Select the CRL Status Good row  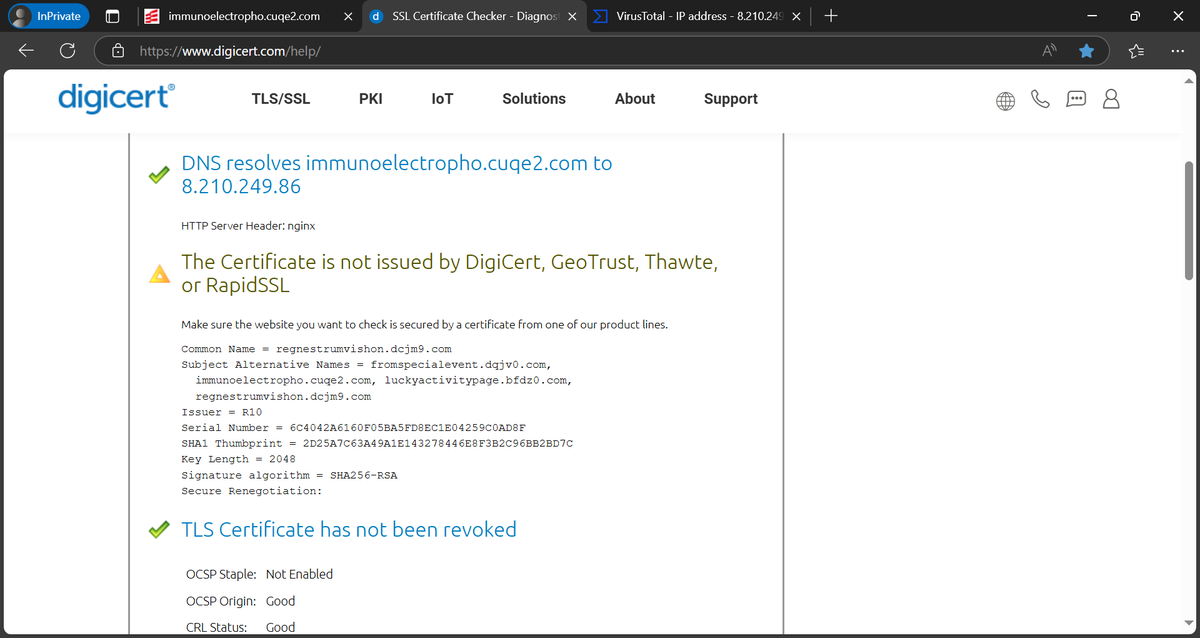point(240,628)
